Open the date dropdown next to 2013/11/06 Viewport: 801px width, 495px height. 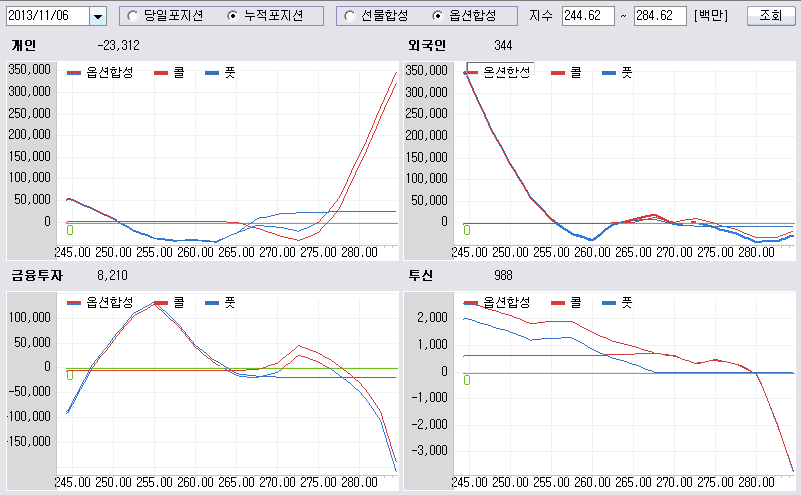click(x=97, y=16)
